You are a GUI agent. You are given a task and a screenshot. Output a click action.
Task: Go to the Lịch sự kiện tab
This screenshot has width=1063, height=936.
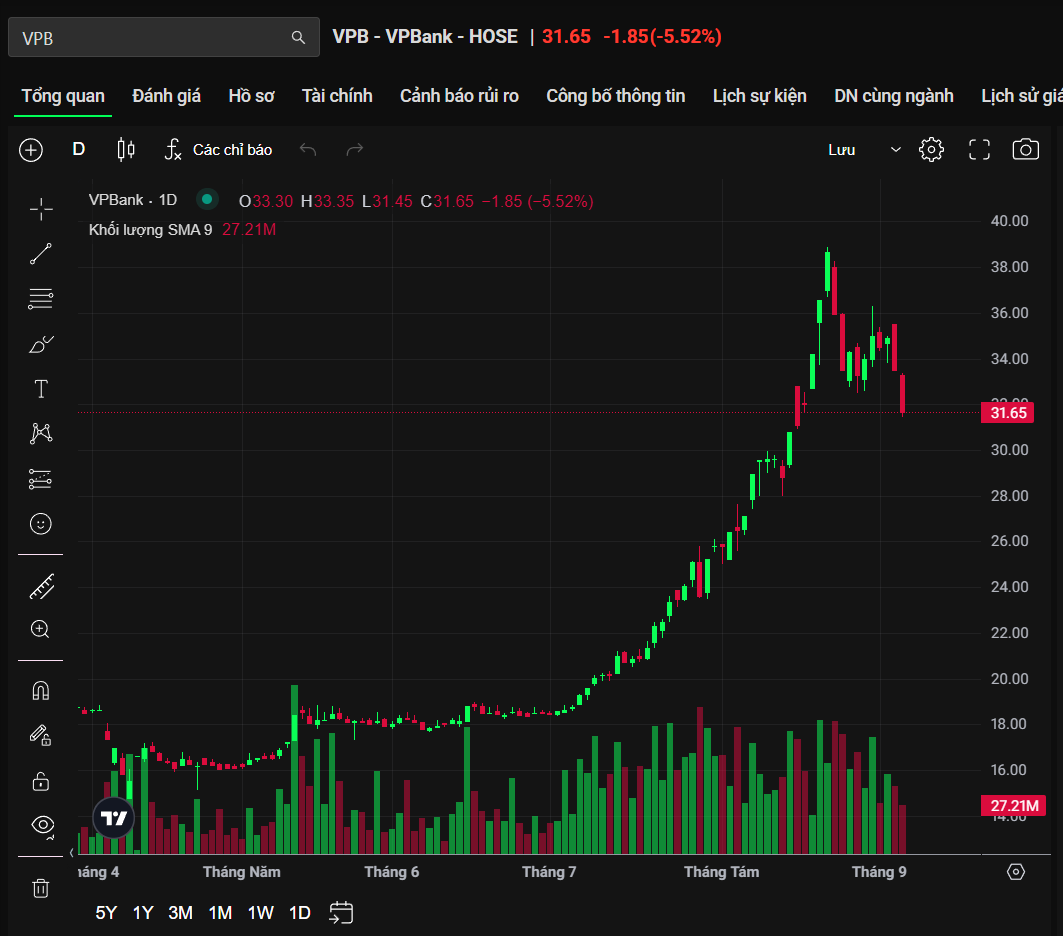(760, 96)
